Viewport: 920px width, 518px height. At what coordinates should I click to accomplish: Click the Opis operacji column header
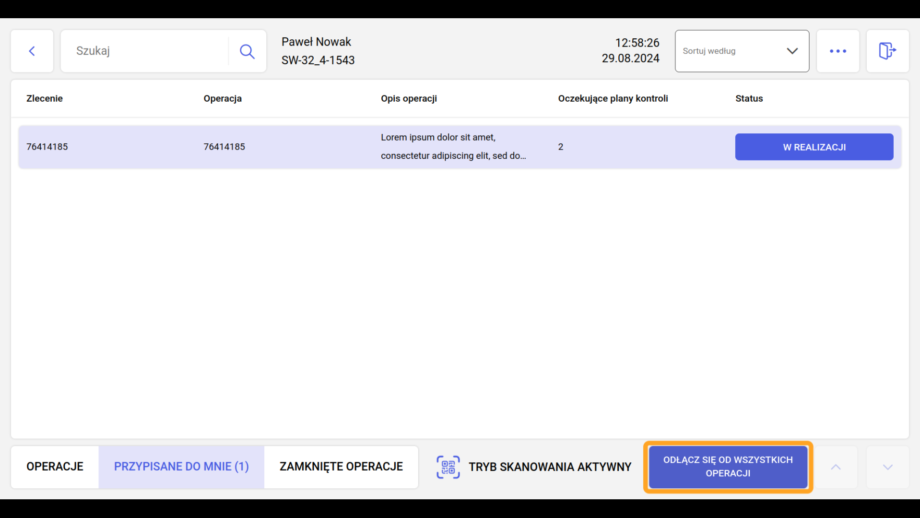(409, 99)
